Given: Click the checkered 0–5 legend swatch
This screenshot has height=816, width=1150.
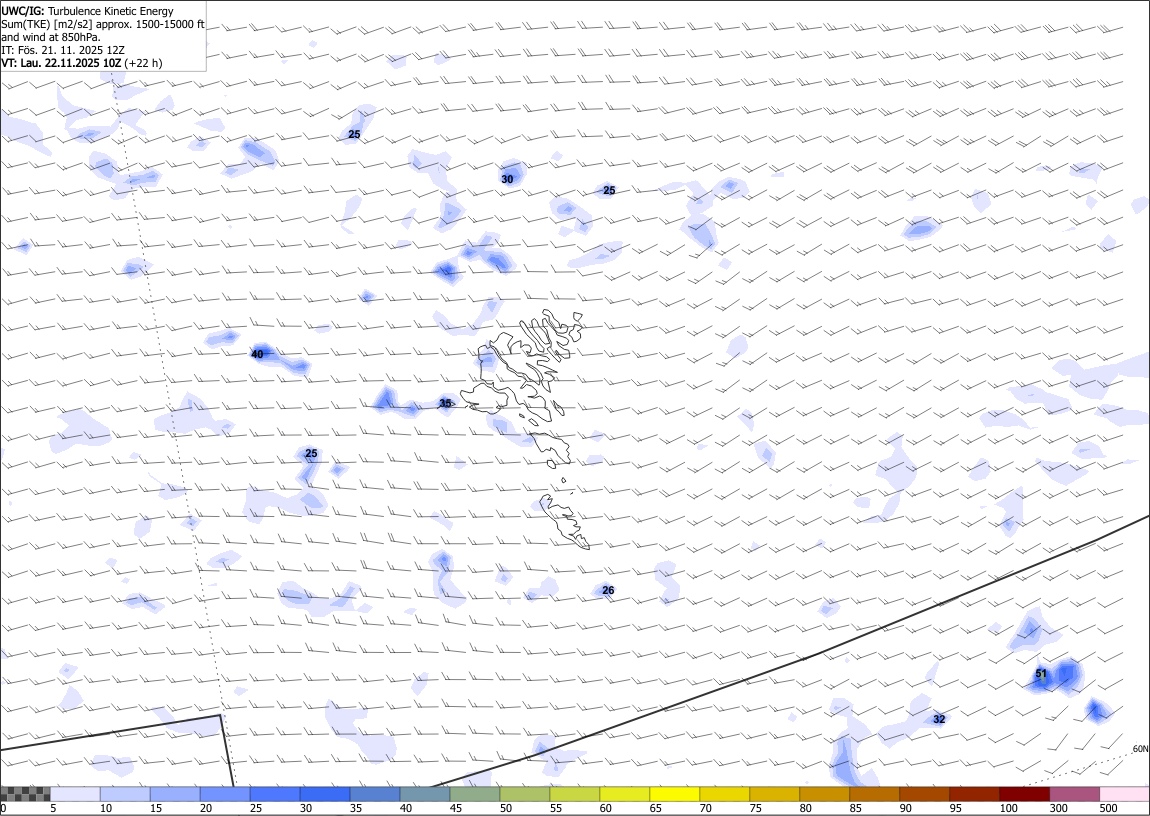Looking at the screenshot, I should coord(26,794).
